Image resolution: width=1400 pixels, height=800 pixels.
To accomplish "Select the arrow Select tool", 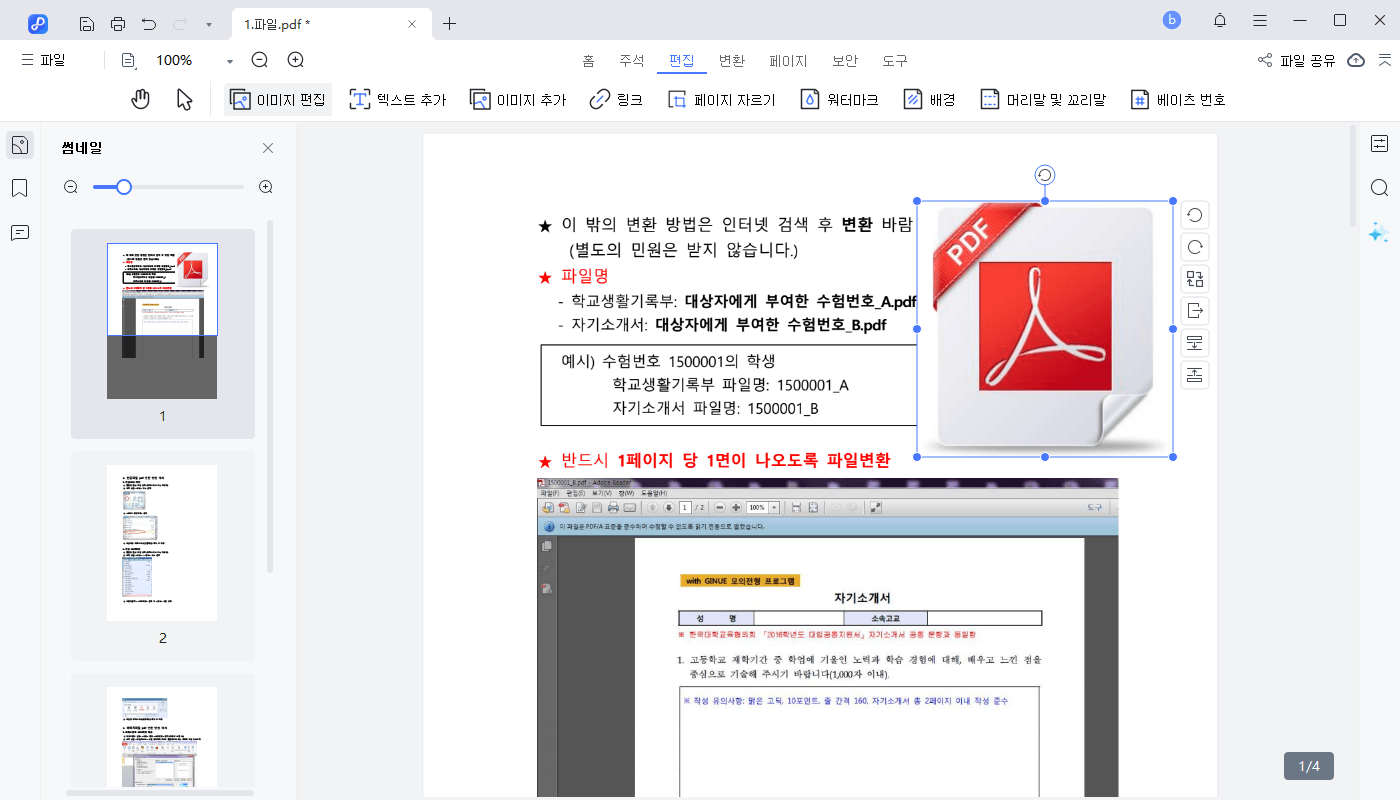I will coord(184,99).
